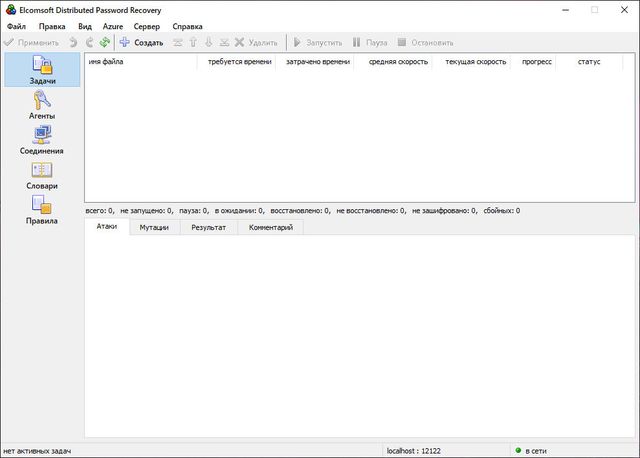Sort by текущая скорость column header
This screenshot has height=458, width=640.
pos(471,62)
